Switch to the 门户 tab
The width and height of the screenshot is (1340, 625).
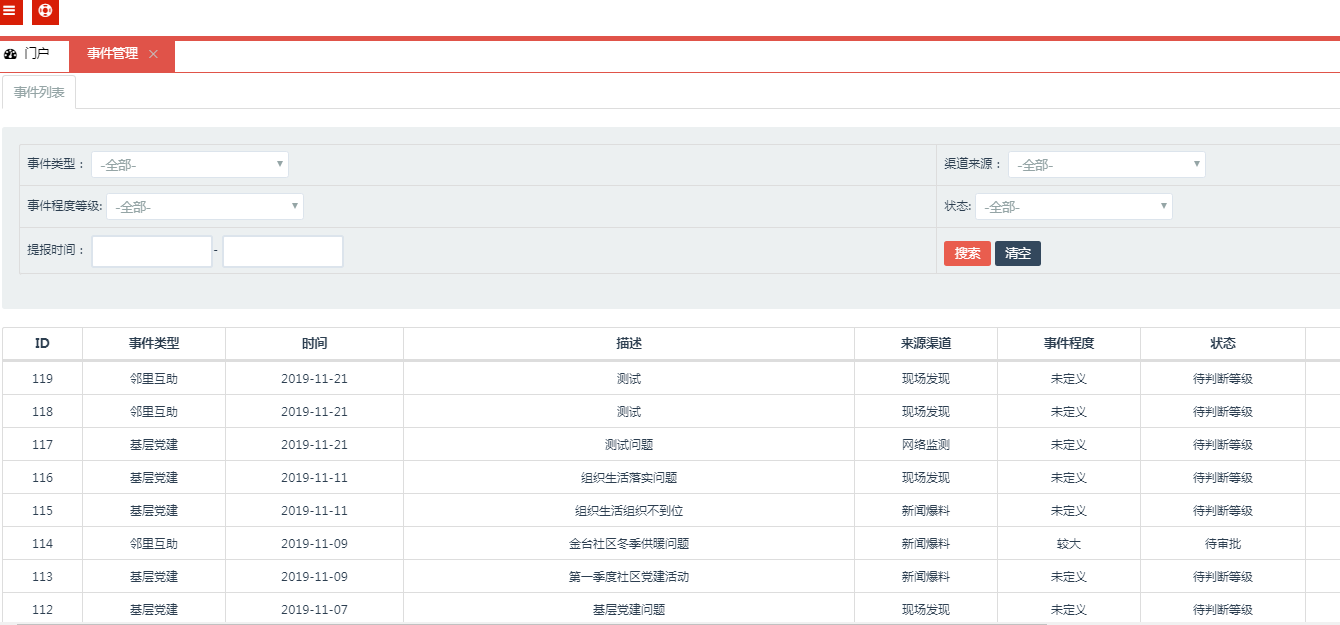tap(36, 54)
